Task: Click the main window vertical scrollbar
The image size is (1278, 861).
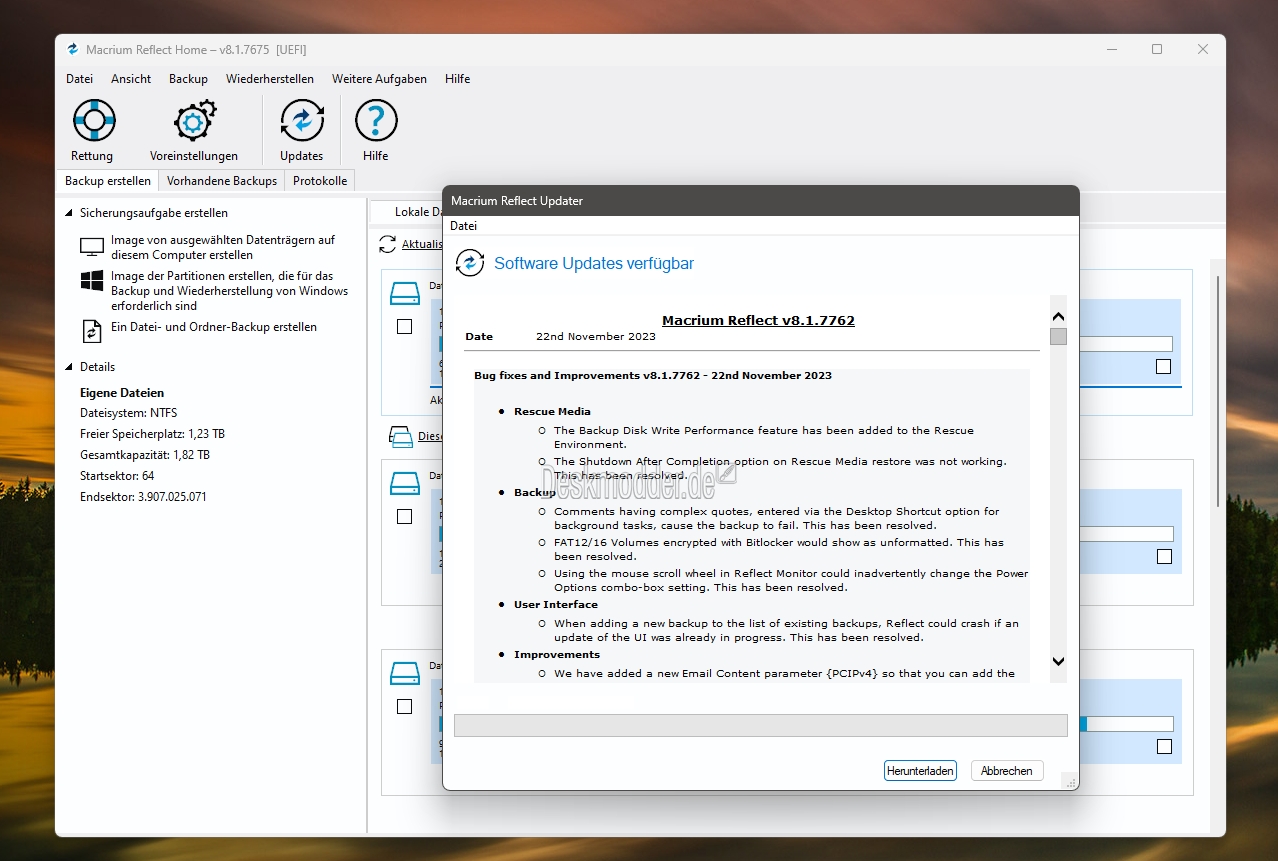Action: click(1217, 390)
